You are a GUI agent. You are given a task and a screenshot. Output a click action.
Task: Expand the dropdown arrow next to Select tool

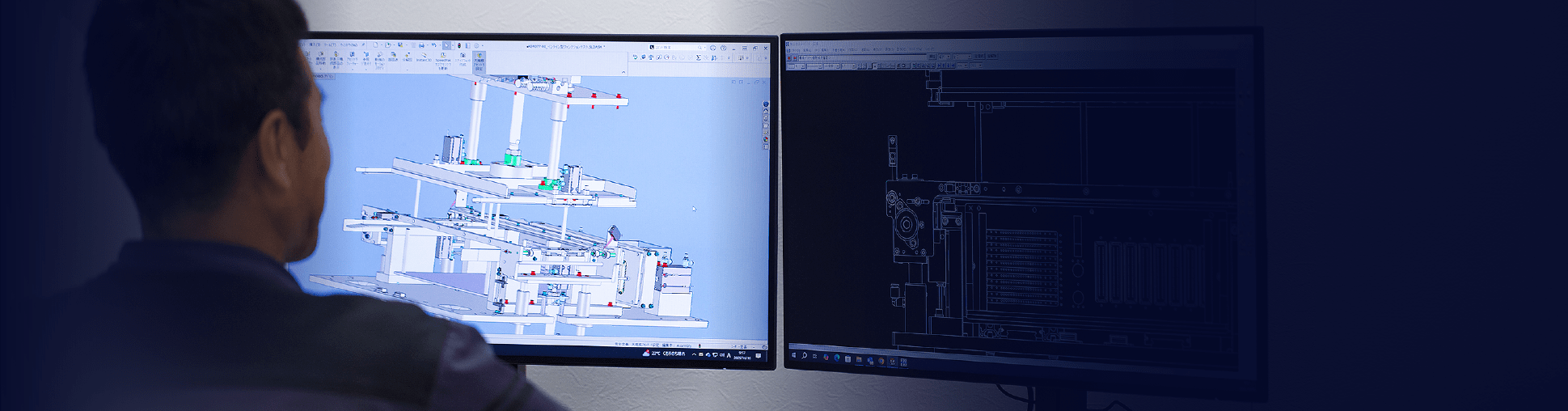[x=452, y=45]
